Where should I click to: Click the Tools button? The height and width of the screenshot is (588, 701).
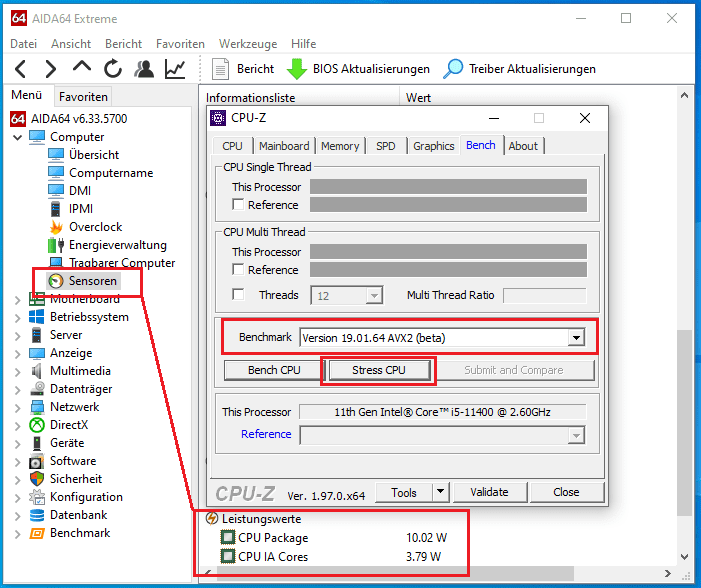[x=404, y=492]
